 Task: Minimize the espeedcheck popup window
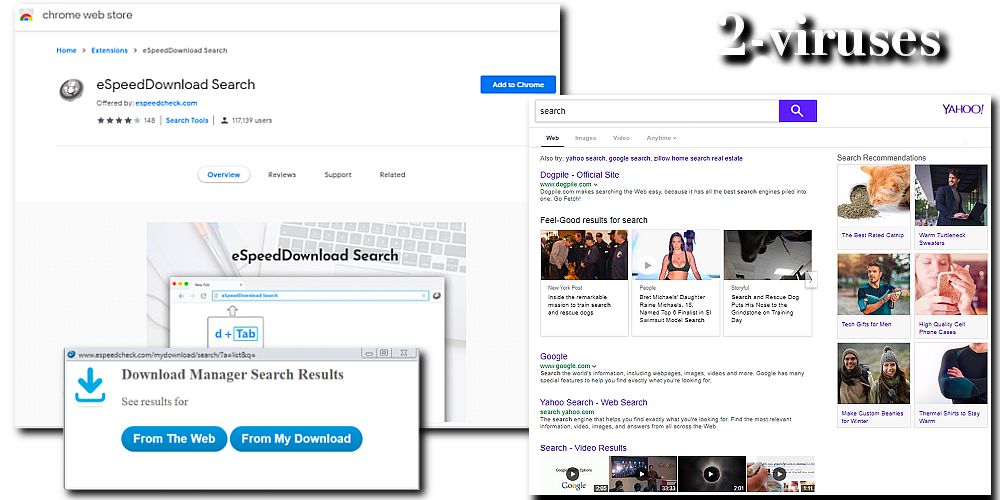[367, 353]
